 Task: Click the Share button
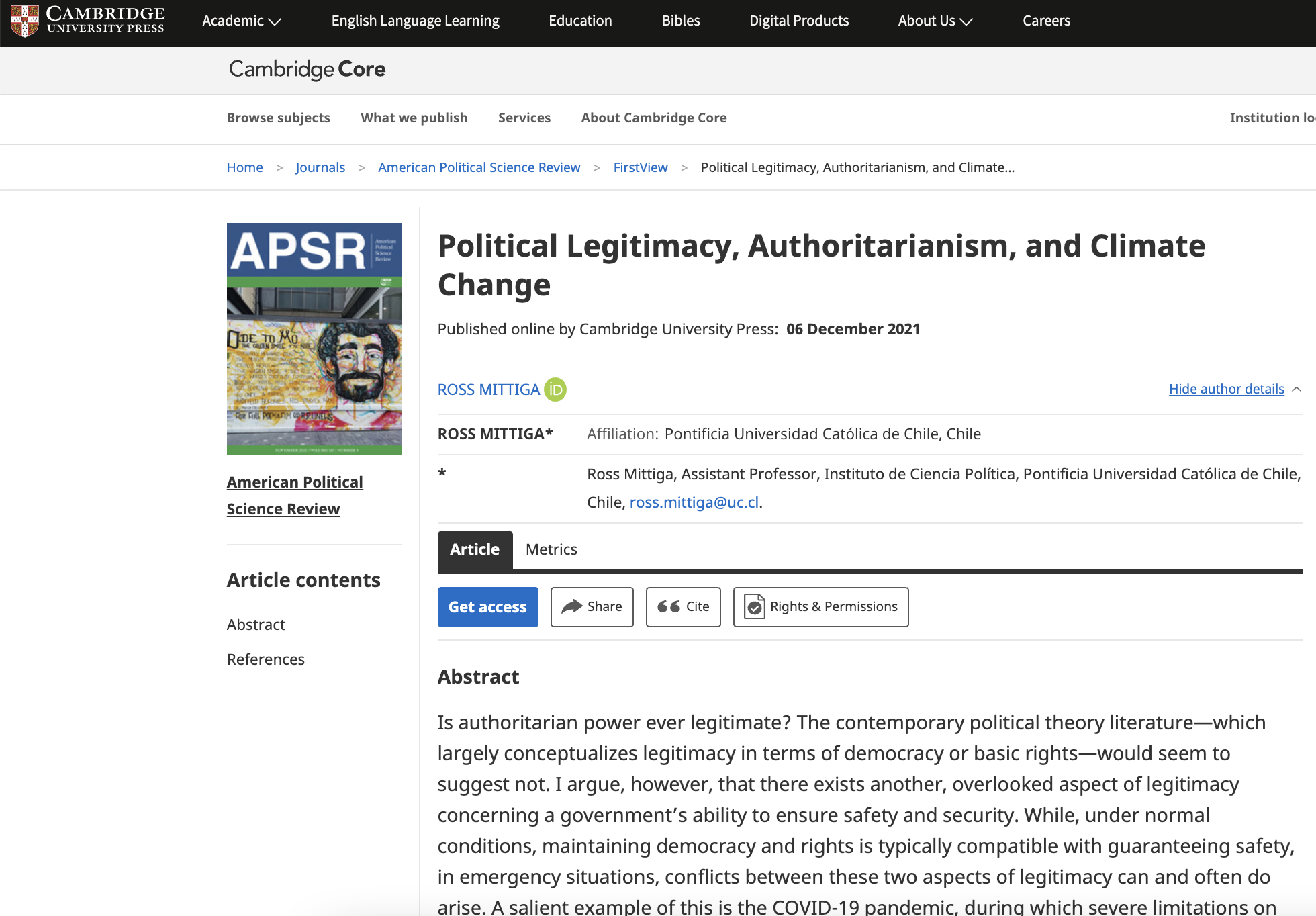click(592, 606)
